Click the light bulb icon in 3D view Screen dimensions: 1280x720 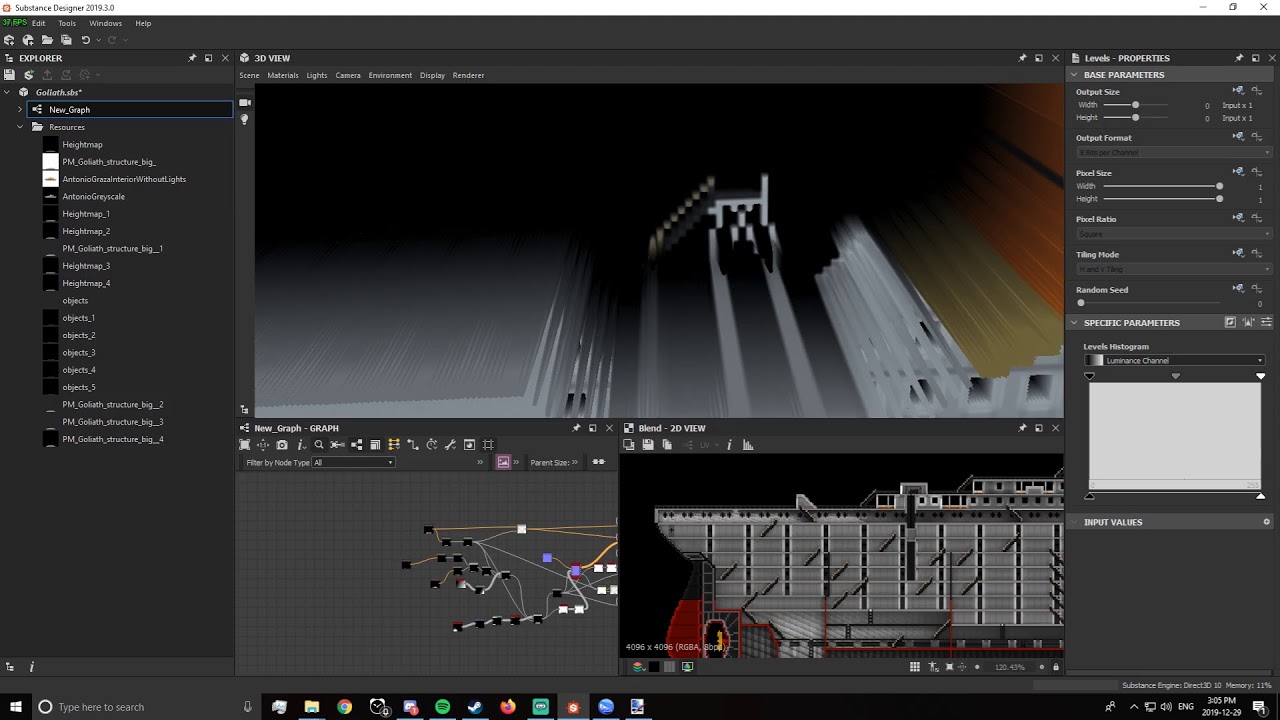(244, 119)
